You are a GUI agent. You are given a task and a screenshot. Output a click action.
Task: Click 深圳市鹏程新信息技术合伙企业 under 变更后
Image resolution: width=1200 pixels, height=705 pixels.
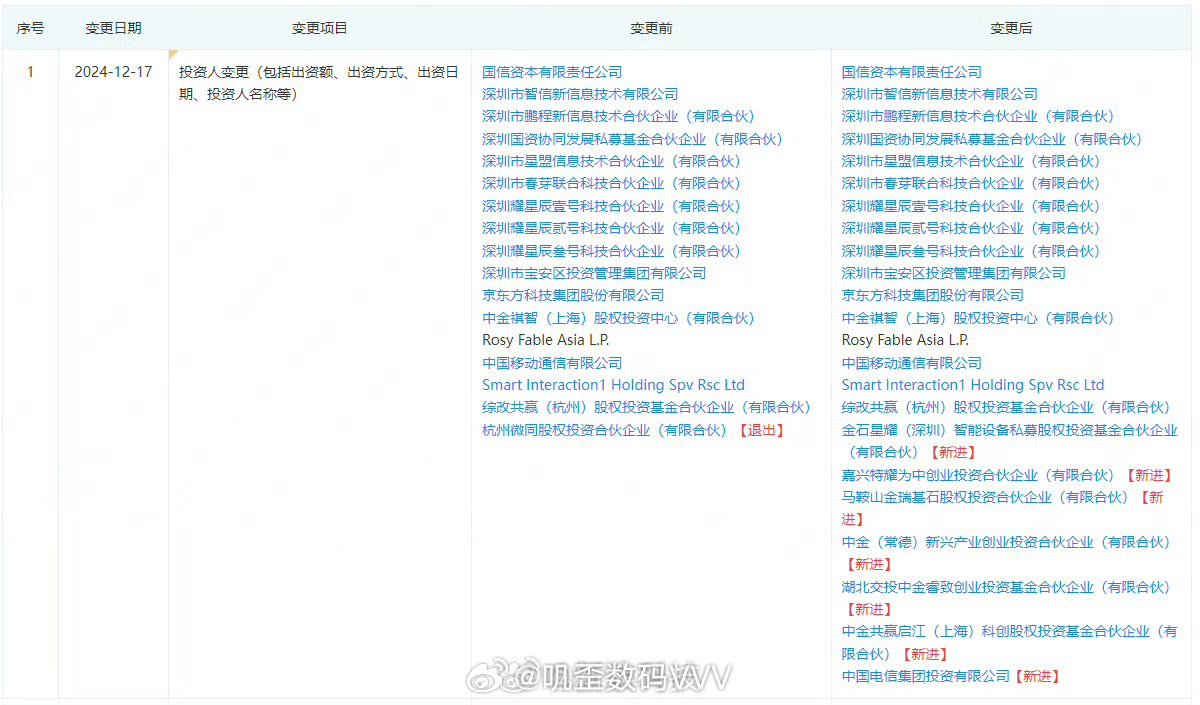click(x=978, y=116)
